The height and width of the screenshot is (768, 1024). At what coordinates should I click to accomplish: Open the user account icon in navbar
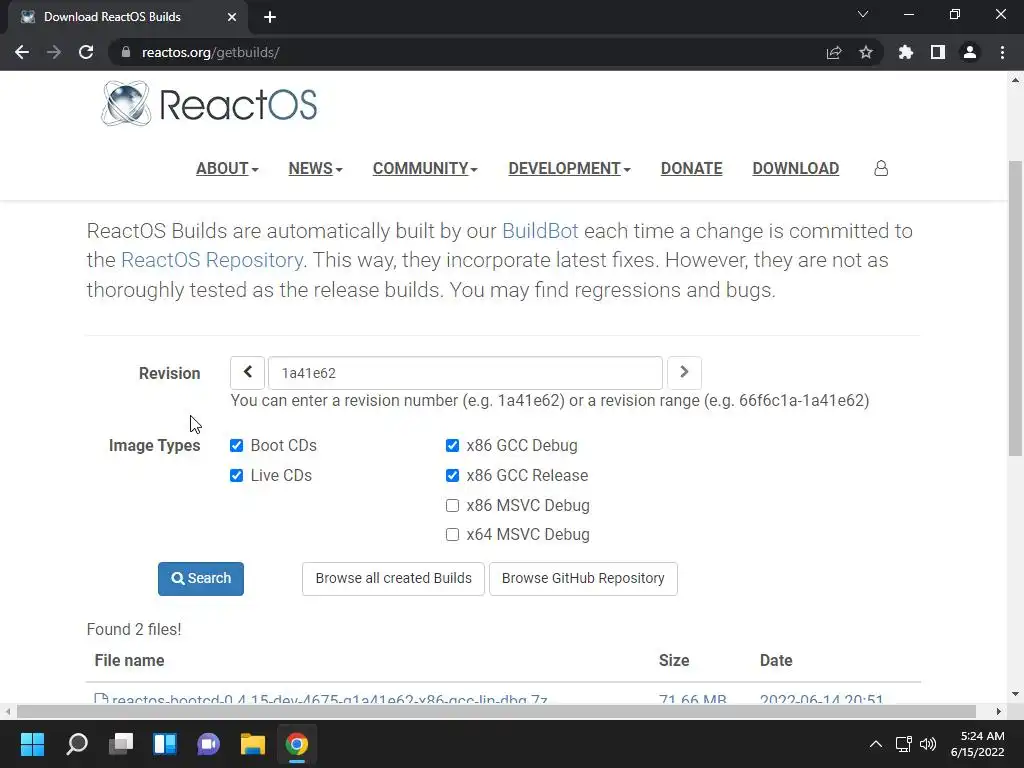tap(881, 168)
